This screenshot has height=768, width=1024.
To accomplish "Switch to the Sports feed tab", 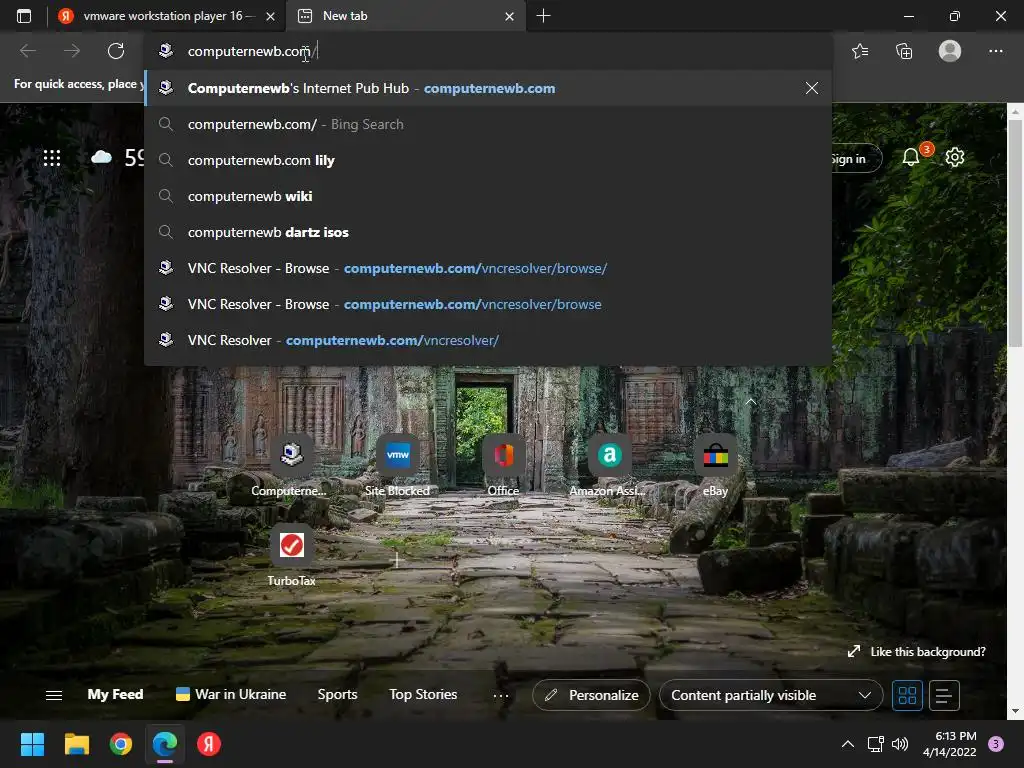I will coord(337,694).
